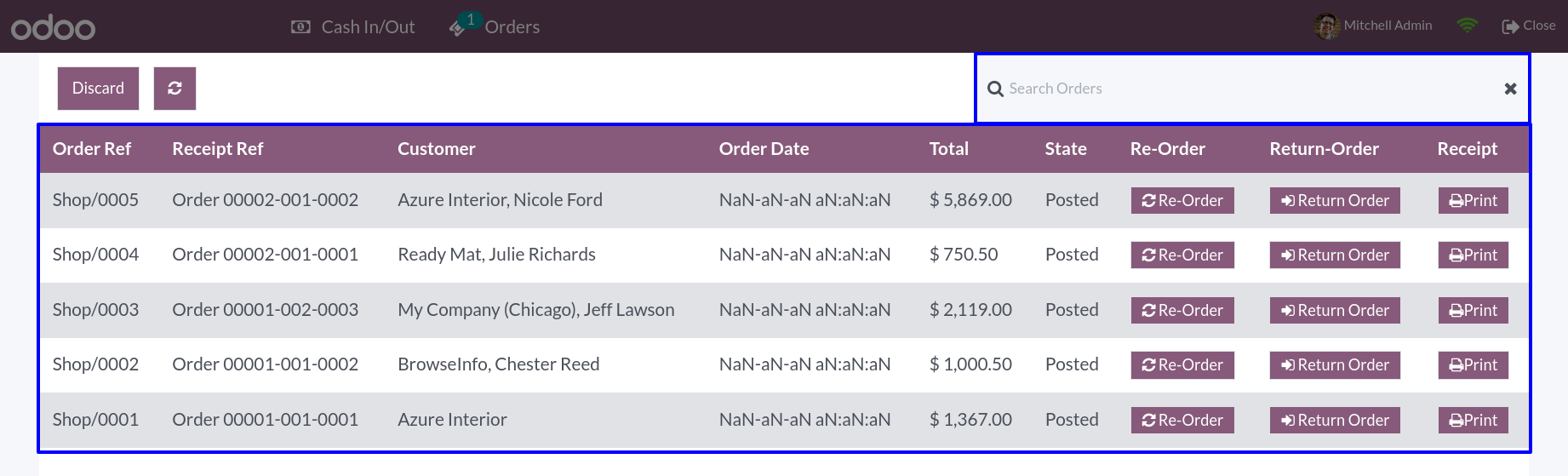Clear search with the X icon

tap(1510, 89)
